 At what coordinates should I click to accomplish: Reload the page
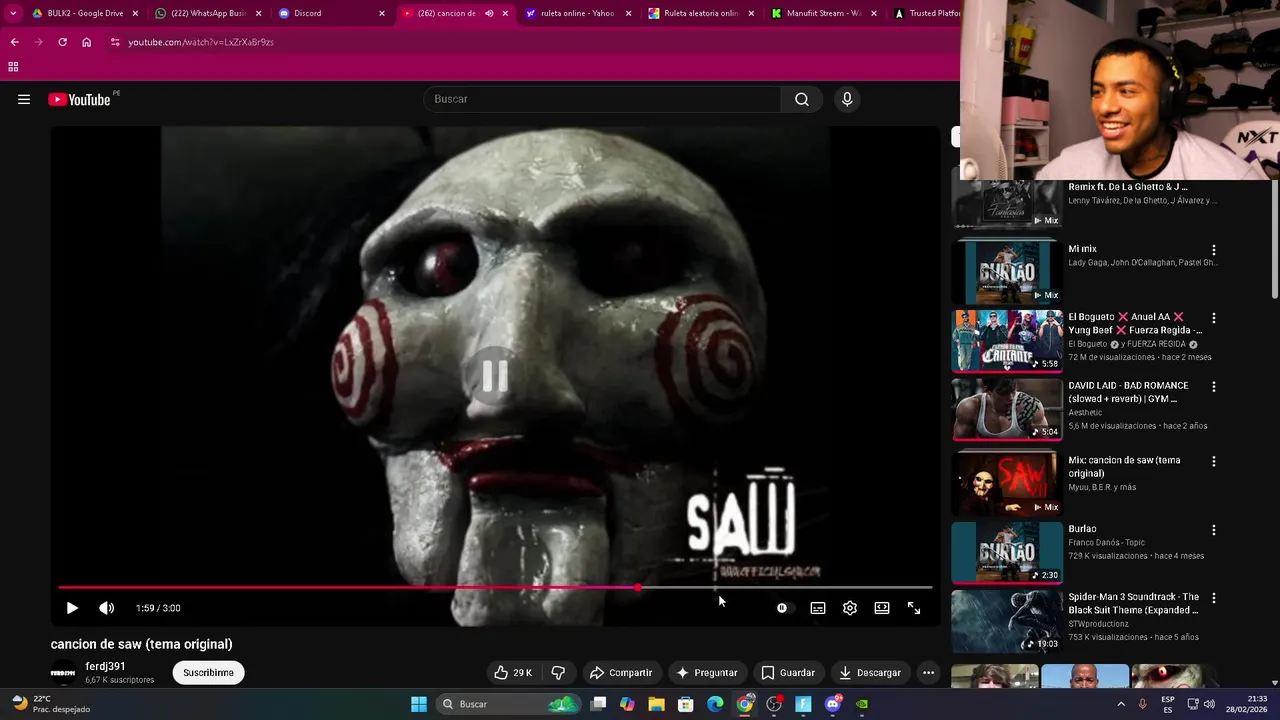[x=62, y=42]
